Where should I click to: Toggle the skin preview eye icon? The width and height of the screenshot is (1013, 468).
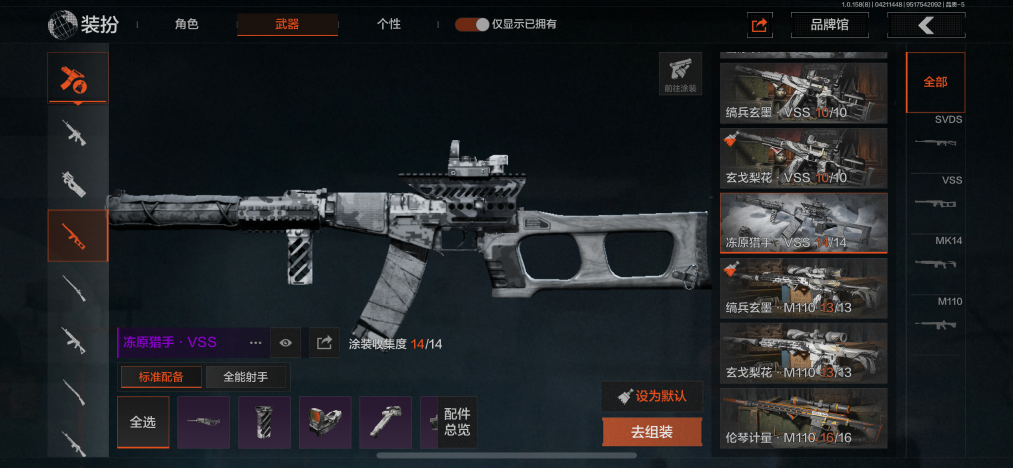tap(286, 343)
